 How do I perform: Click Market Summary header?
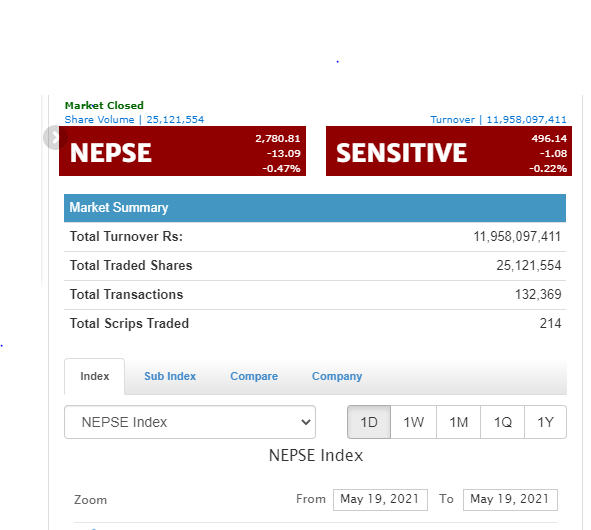tap(315, 208)
